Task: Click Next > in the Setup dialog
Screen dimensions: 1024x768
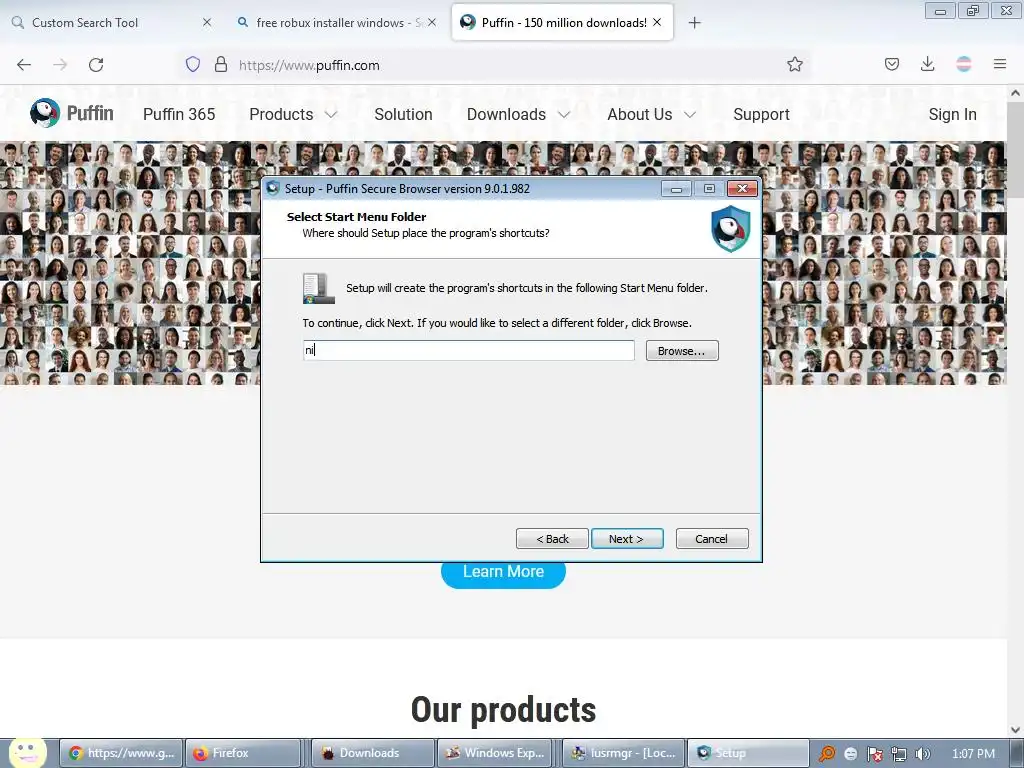Action: [627, 539]
